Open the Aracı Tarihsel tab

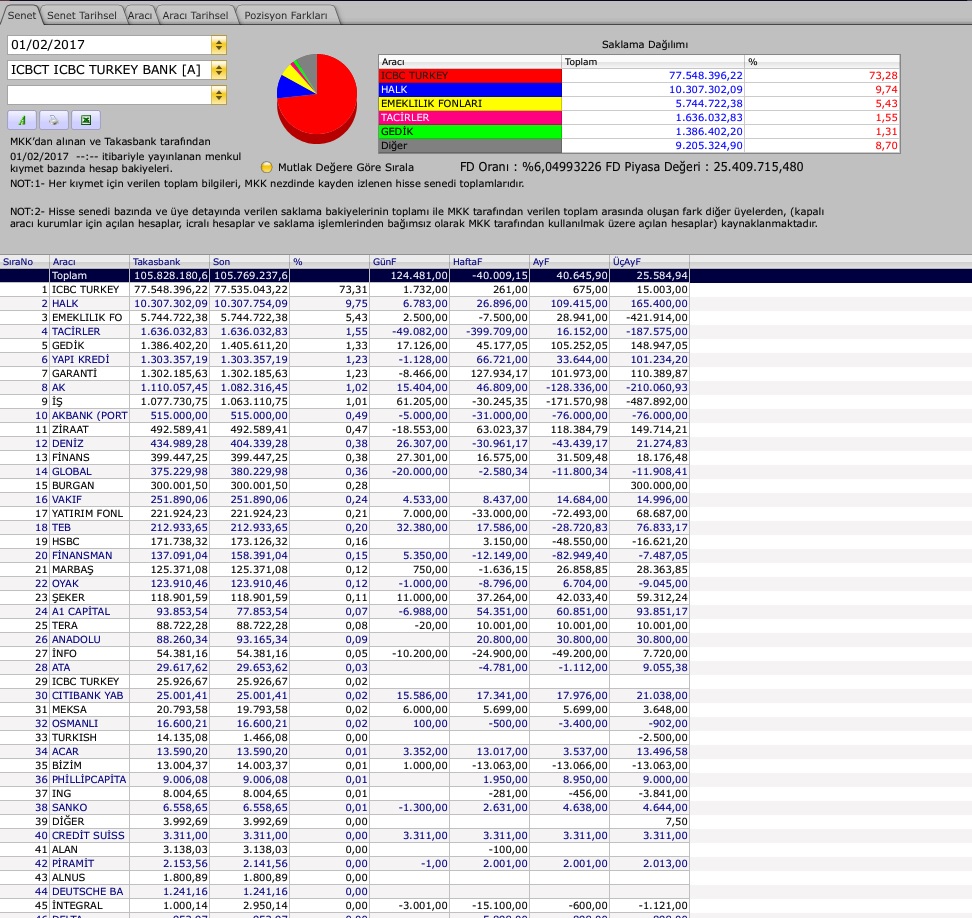(x=195, y=15)
